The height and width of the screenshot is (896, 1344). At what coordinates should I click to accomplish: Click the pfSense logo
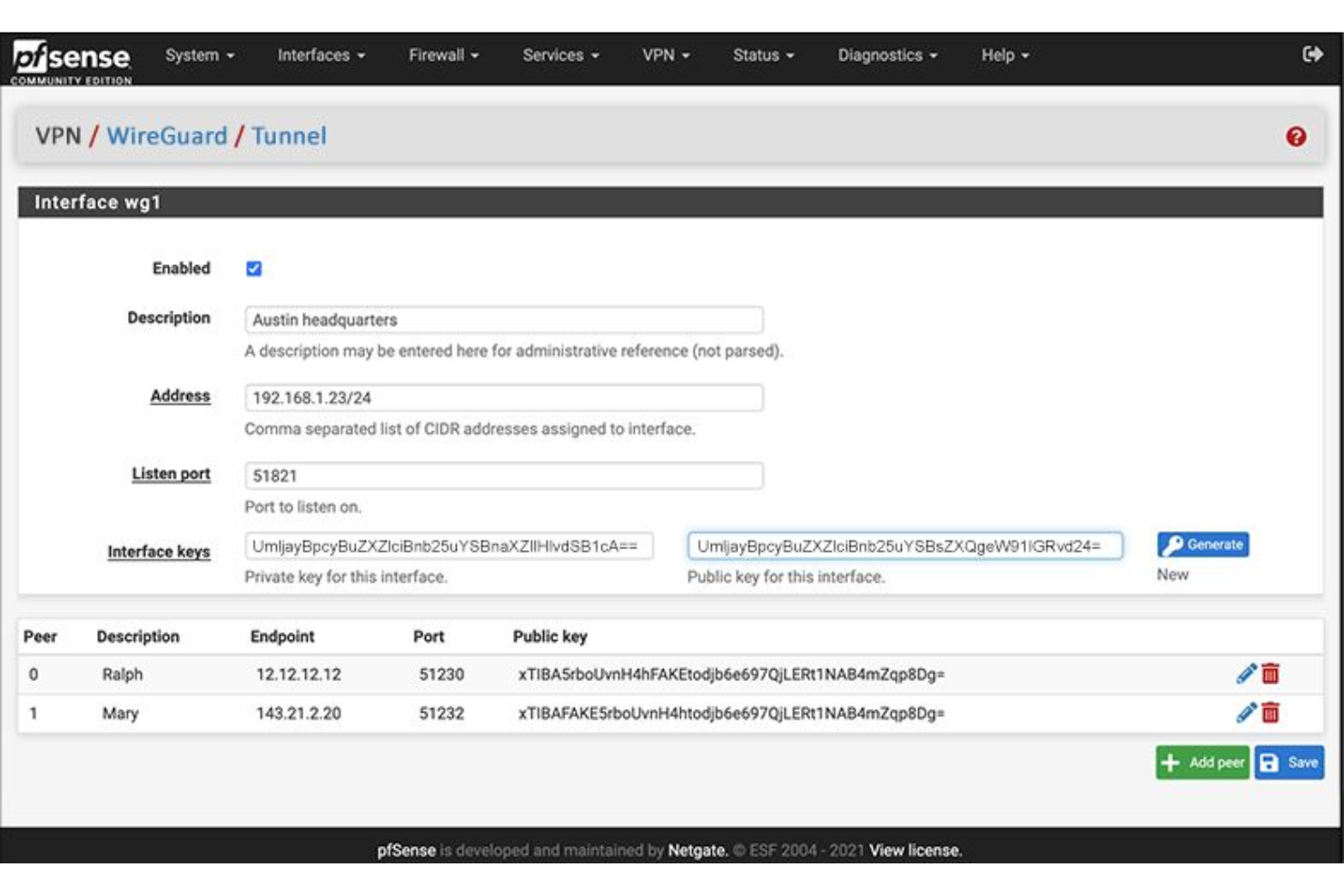(72, 61)
